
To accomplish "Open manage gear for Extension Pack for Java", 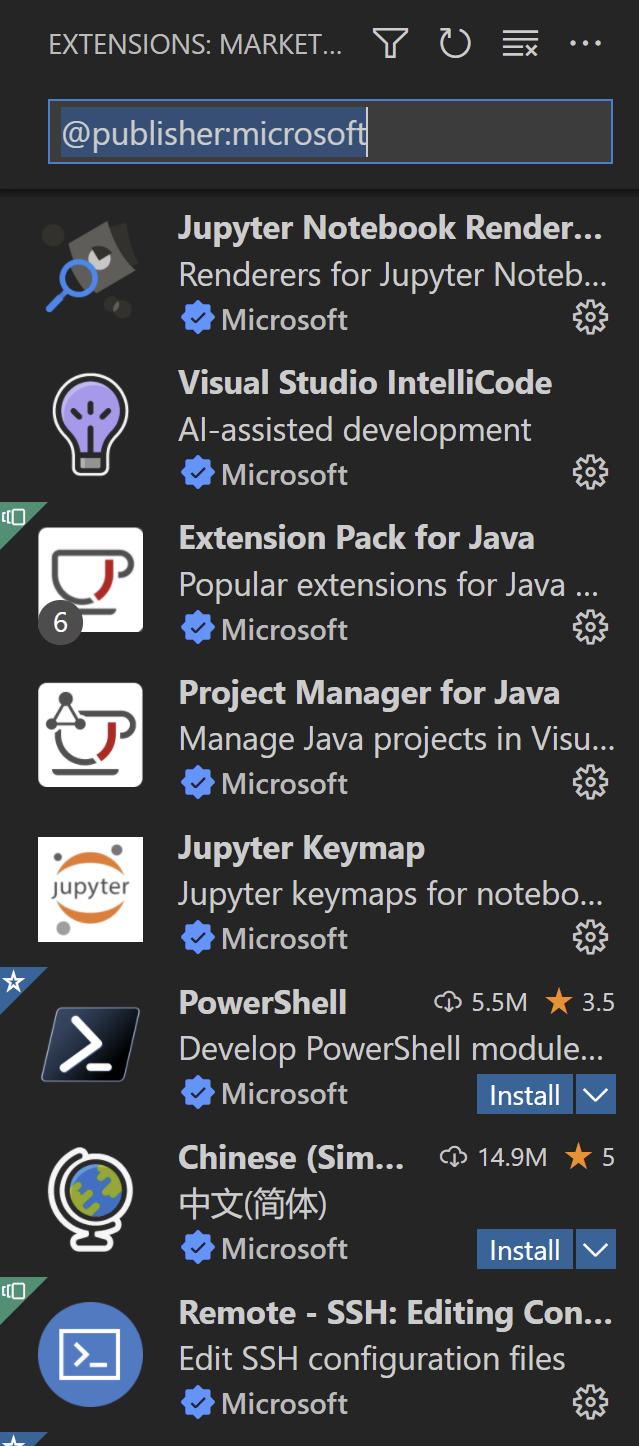I will click(x=590, y=628).
